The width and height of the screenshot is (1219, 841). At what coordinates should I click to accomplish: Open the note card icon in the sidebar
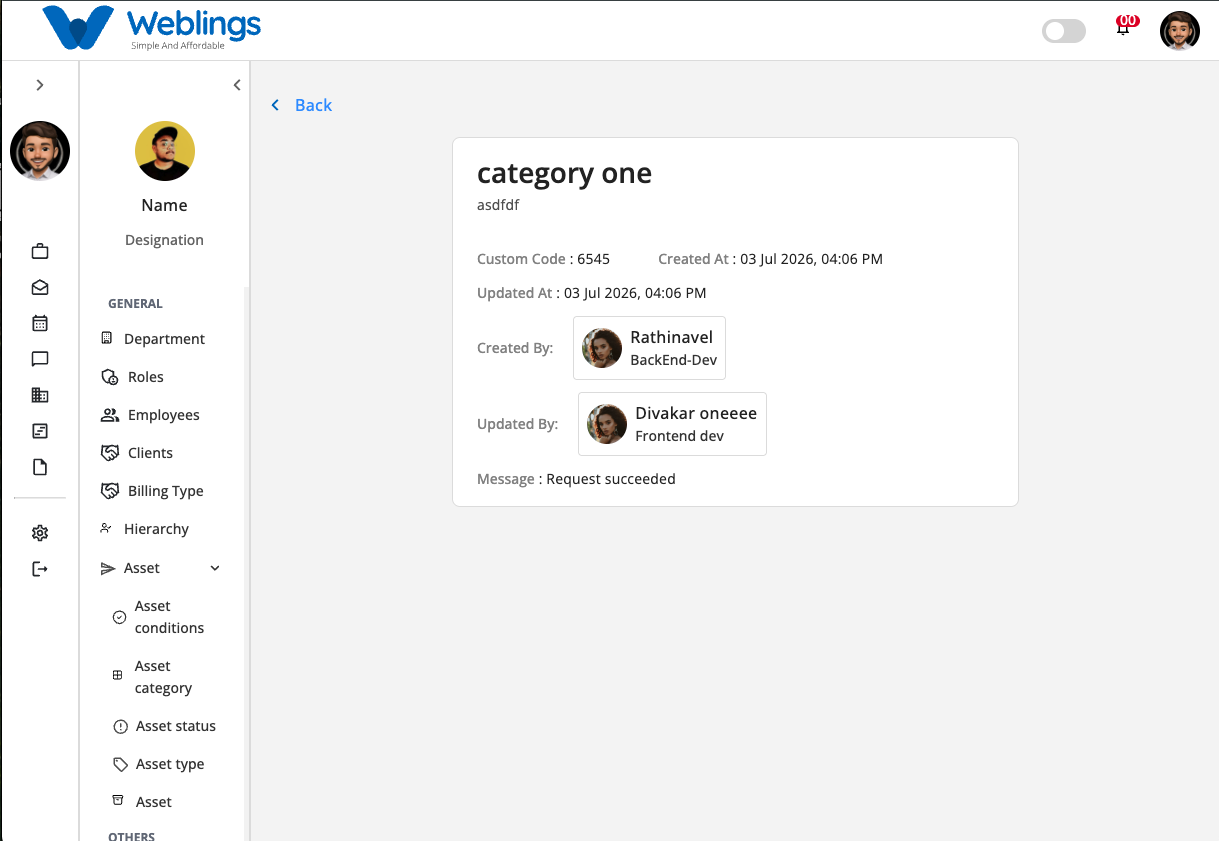tap(40, 431)
